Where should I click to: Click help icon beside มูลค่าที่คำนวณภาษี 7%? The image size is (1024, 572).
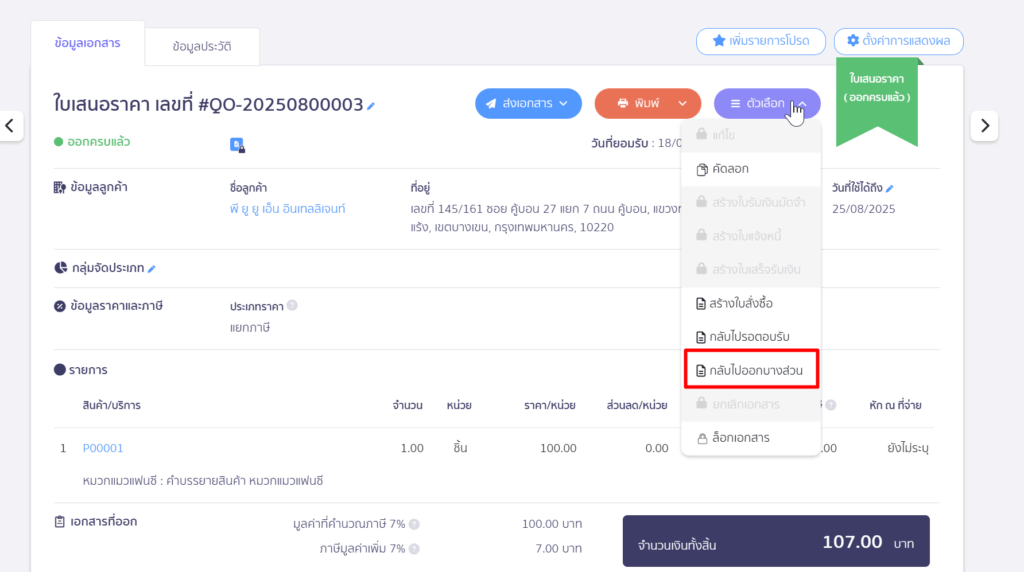click(414, 524)
